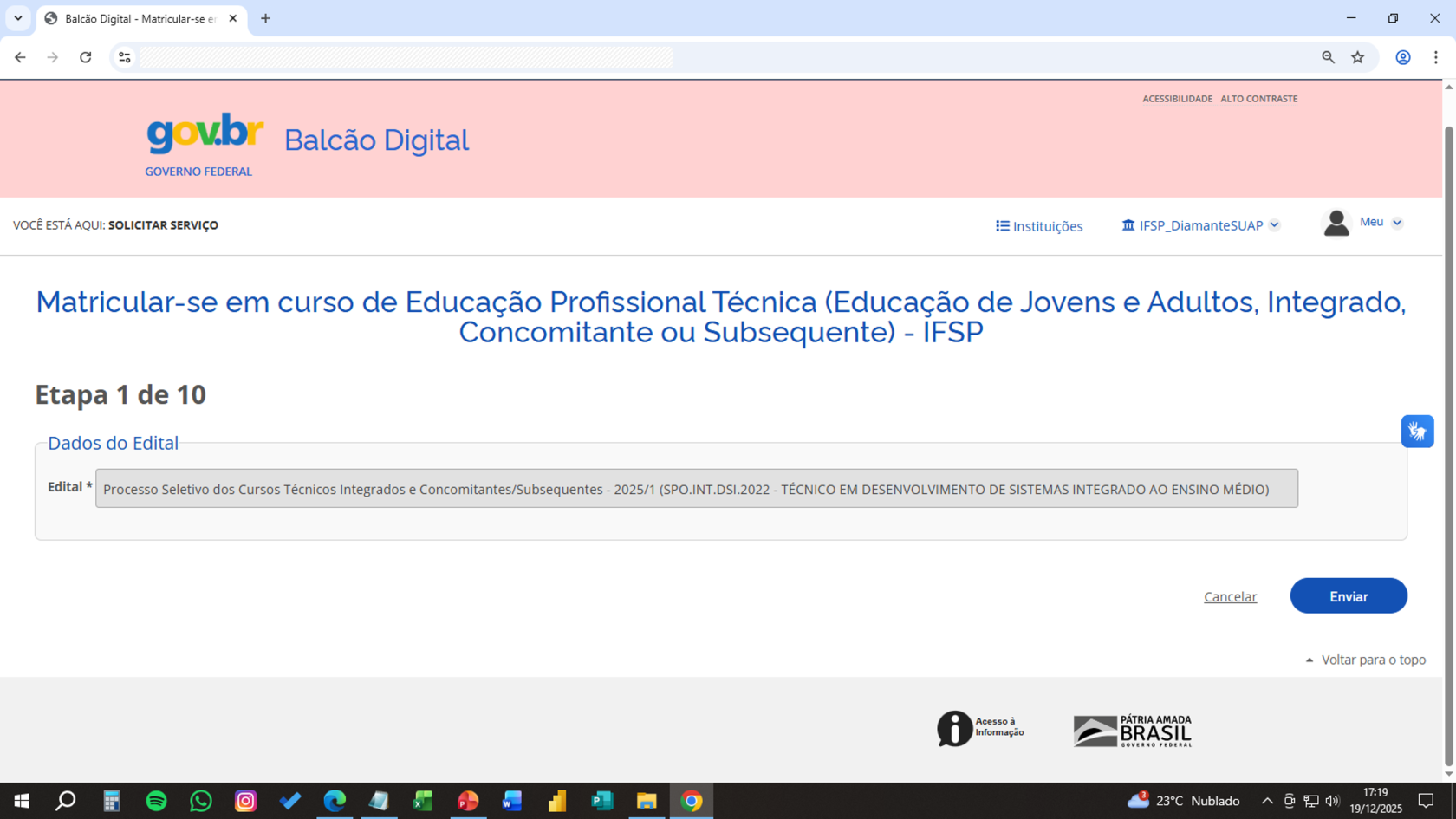The height and width of the screenshot is (819, 1456).
Task: Open the ACESSIBILIDADE options
Action: click(1176, 98)
